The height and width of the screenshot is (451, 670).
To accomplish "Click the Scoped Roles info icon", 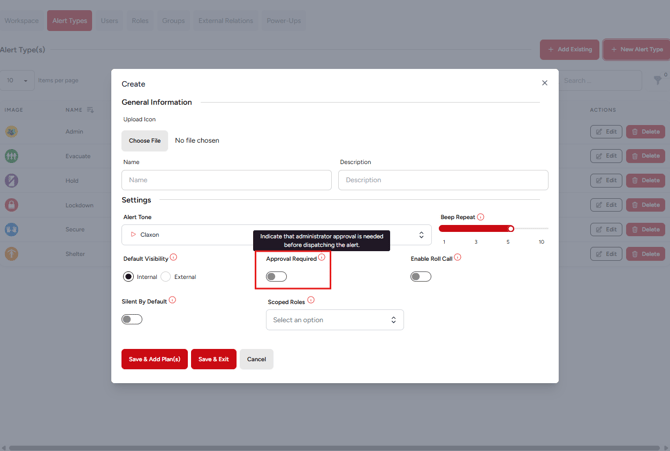I will [x=311, y=300].
